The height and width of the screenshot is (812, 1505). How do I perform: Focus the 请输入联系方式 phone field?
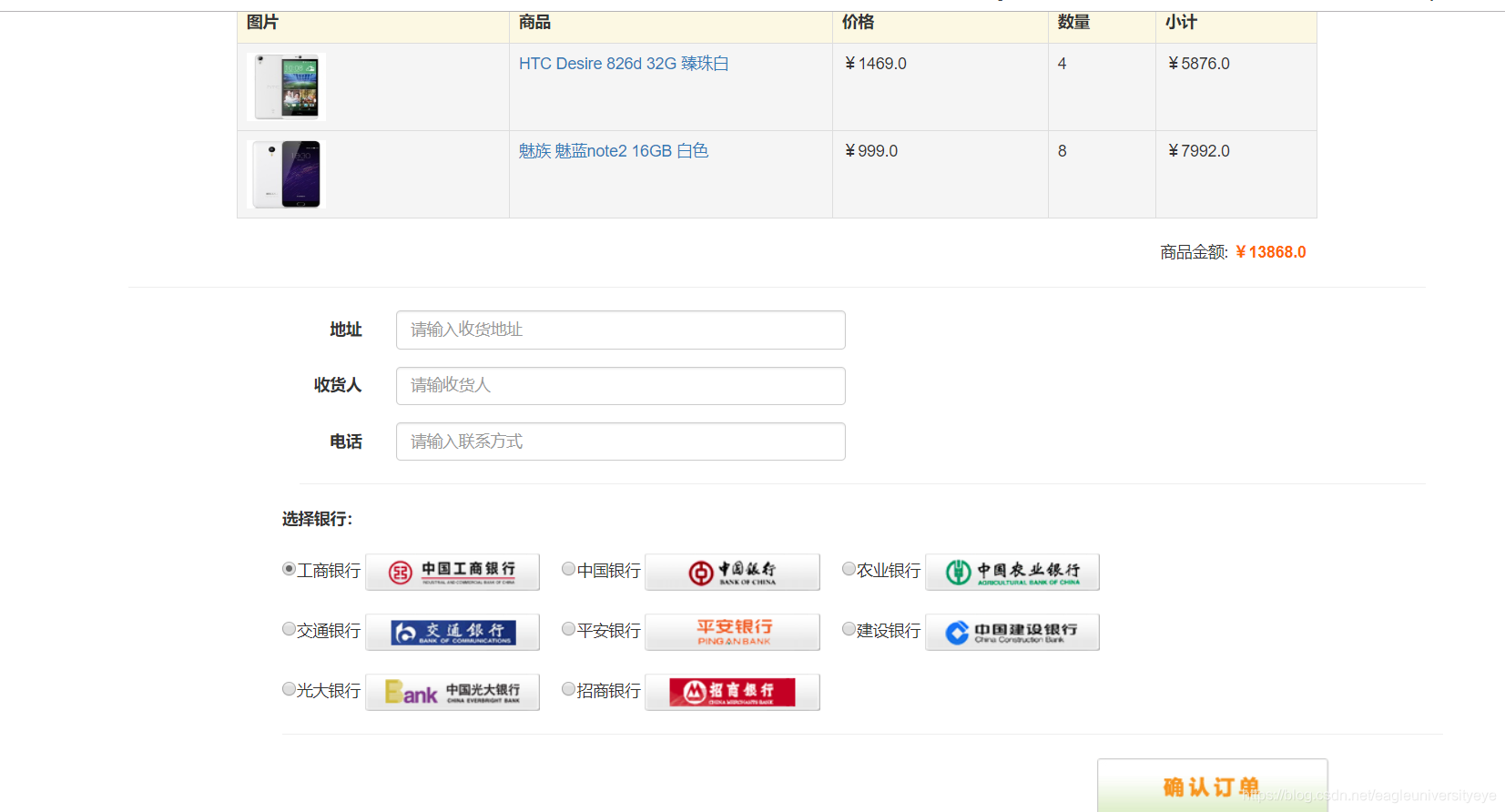tap(621, 442)
